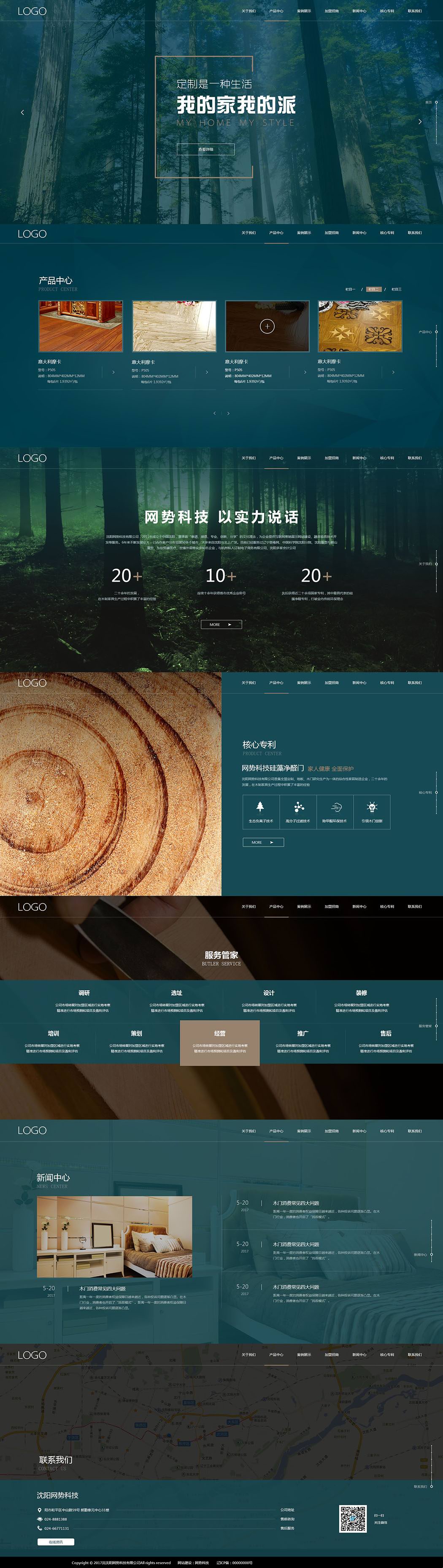Viewport: 443px width, 1568px height.
Task: Open 联系我们 in the hero banner menu
Action: (x=414, y=11)
